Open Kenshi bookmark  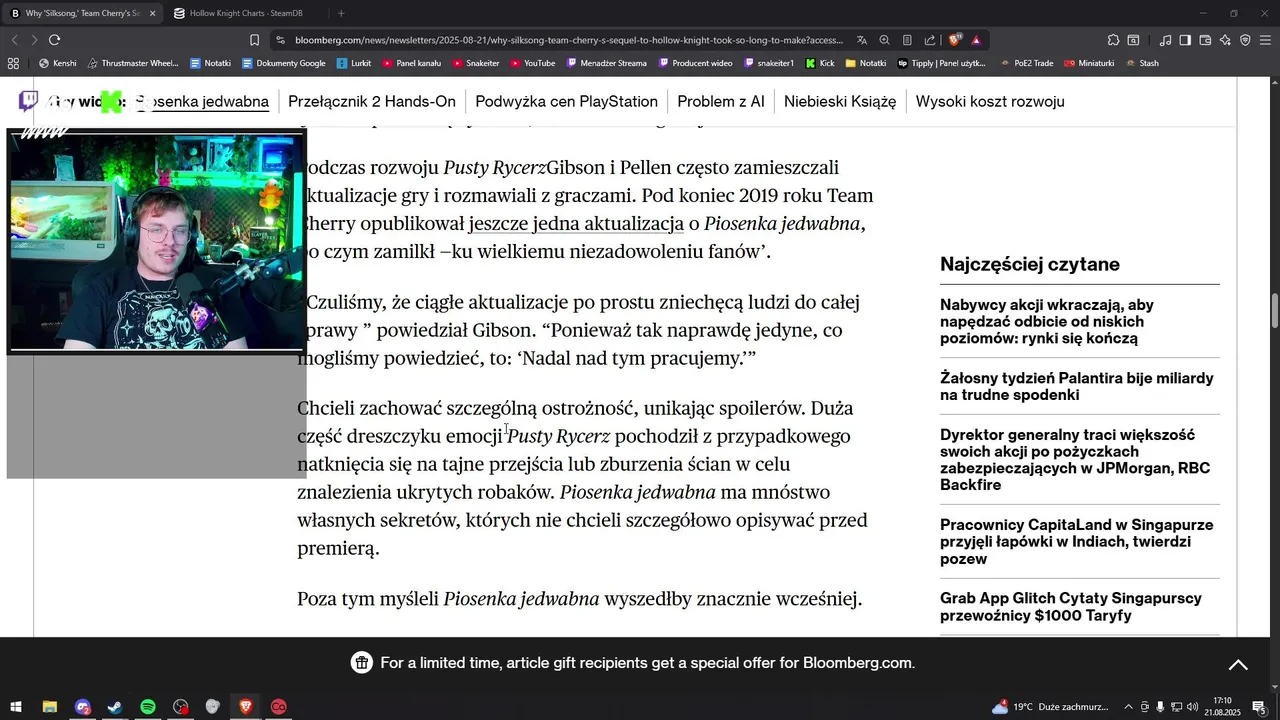pyautogui.click(x=58, y=63)
